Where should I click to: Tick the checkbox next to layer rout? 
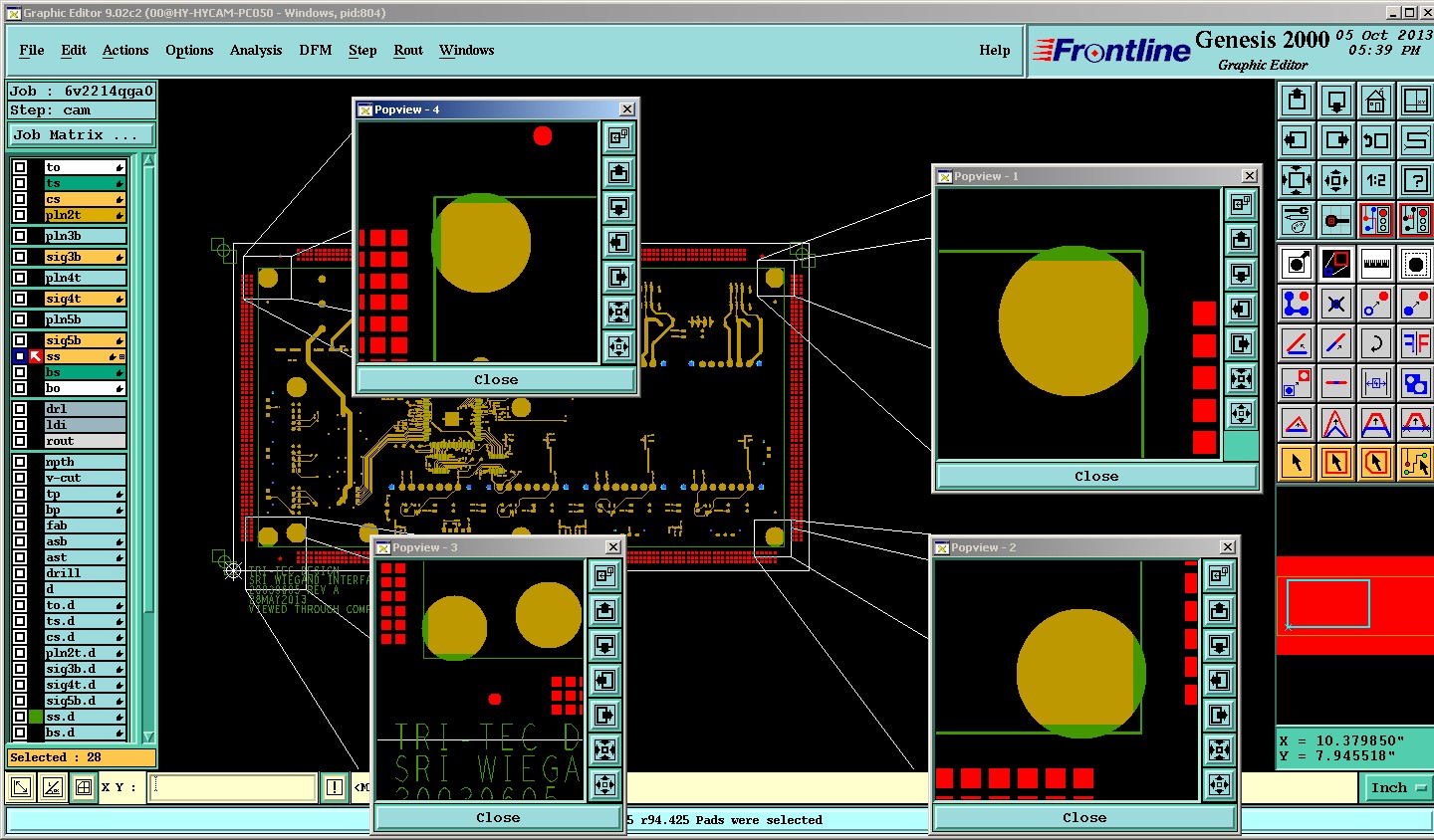[x=20, y=441]
